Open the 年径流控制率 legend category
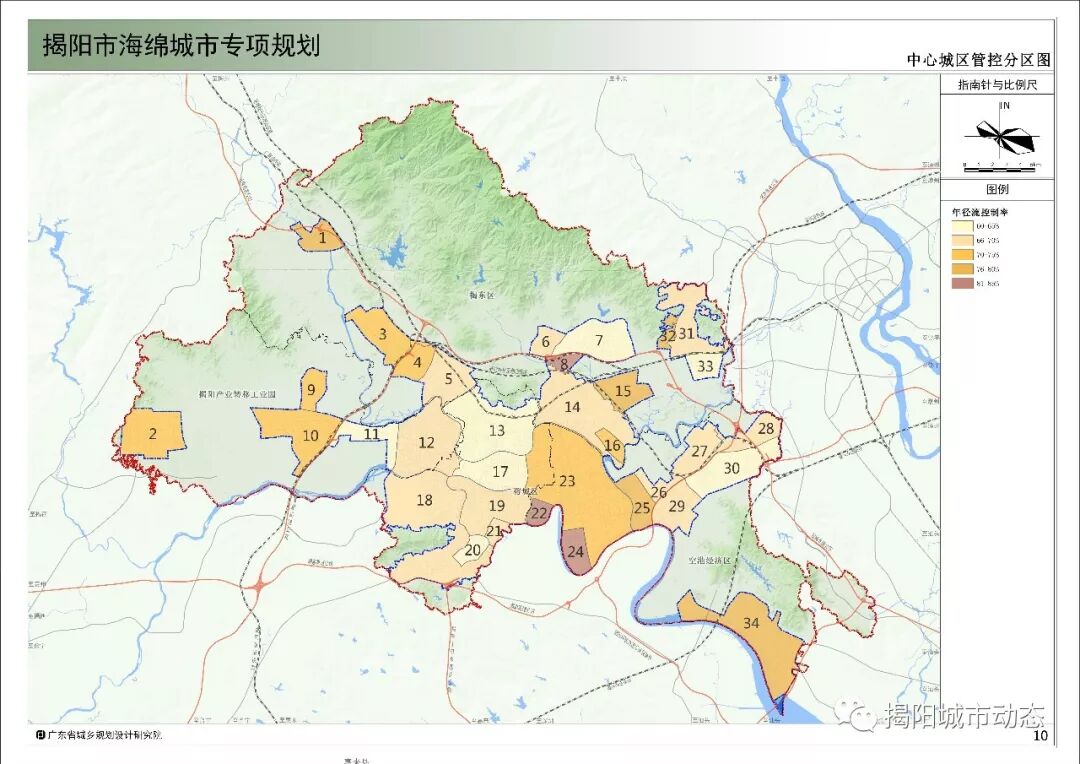The image size is (1080, 764). 981,210
